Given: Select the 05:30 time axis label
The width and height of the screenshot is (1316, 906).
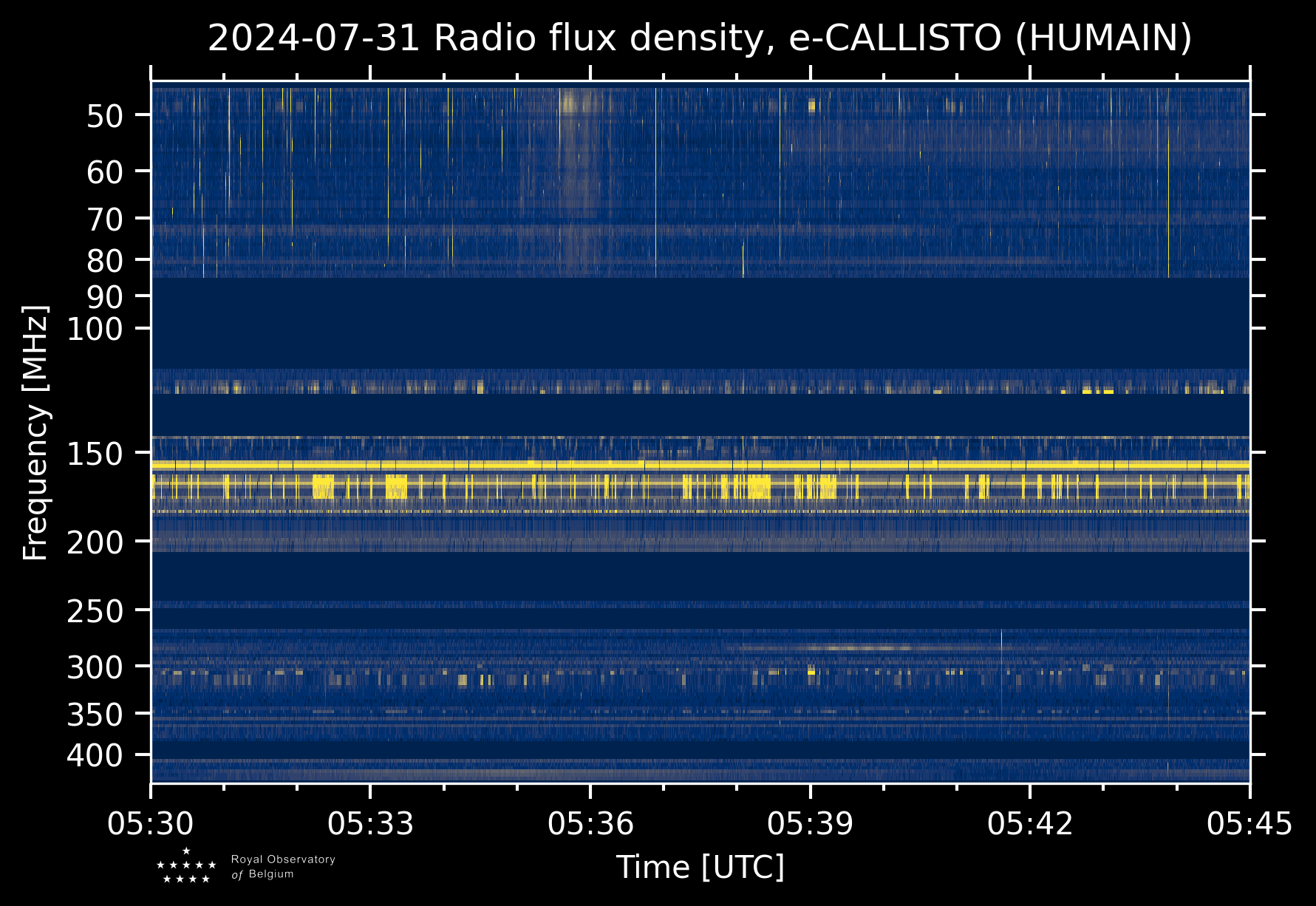Looking at the screenshot, I should click(151, 823).
